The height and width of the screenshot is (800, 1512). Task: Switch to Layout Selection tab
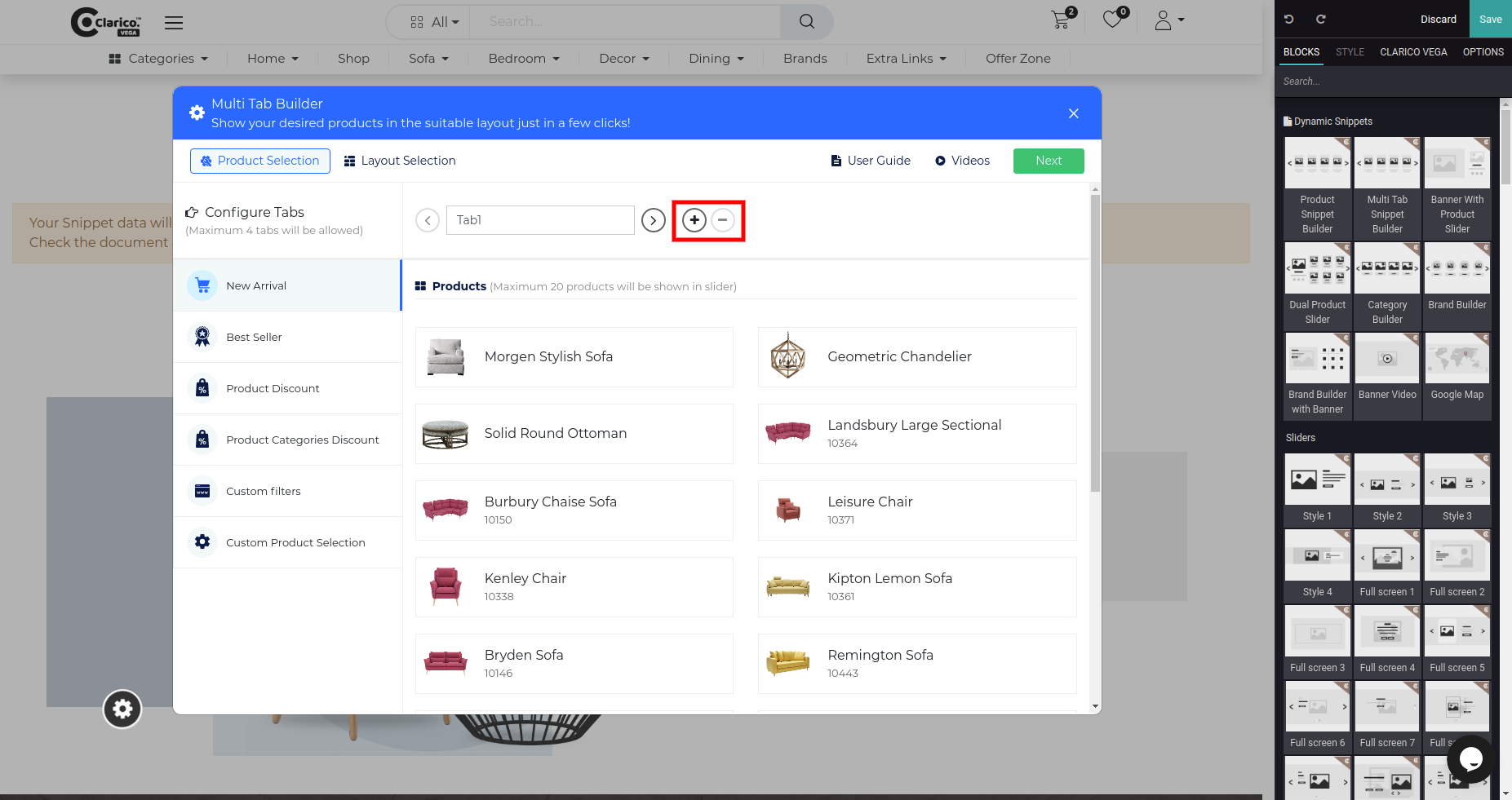(400, 161)
